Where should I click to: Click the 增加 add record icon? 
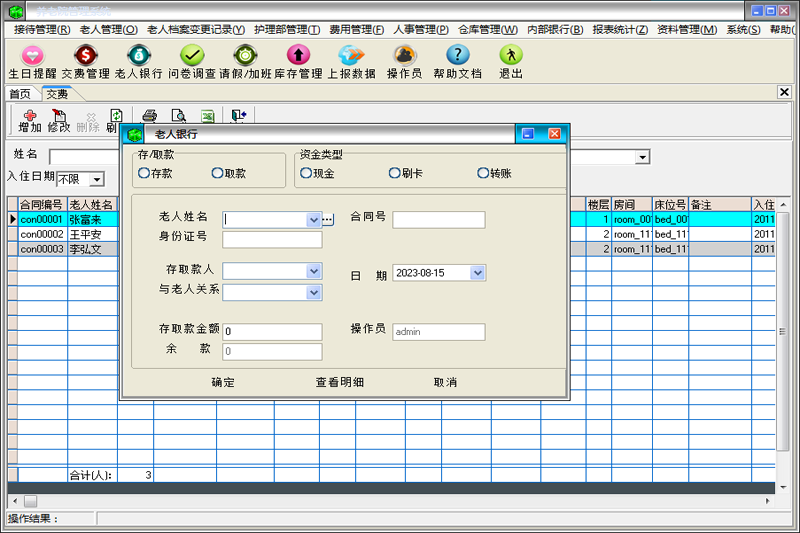coord(30,121)
